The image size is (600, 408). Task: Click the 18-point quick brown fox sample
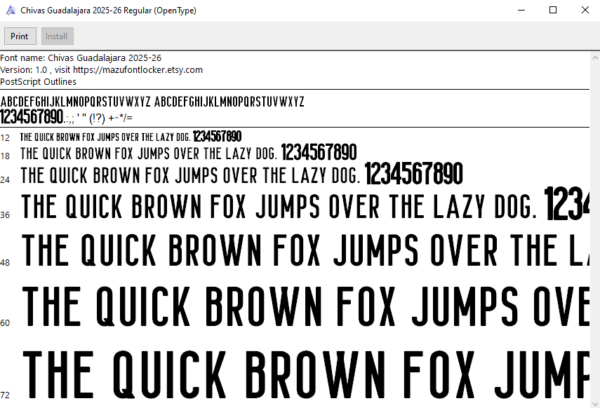tap(189, 153)
